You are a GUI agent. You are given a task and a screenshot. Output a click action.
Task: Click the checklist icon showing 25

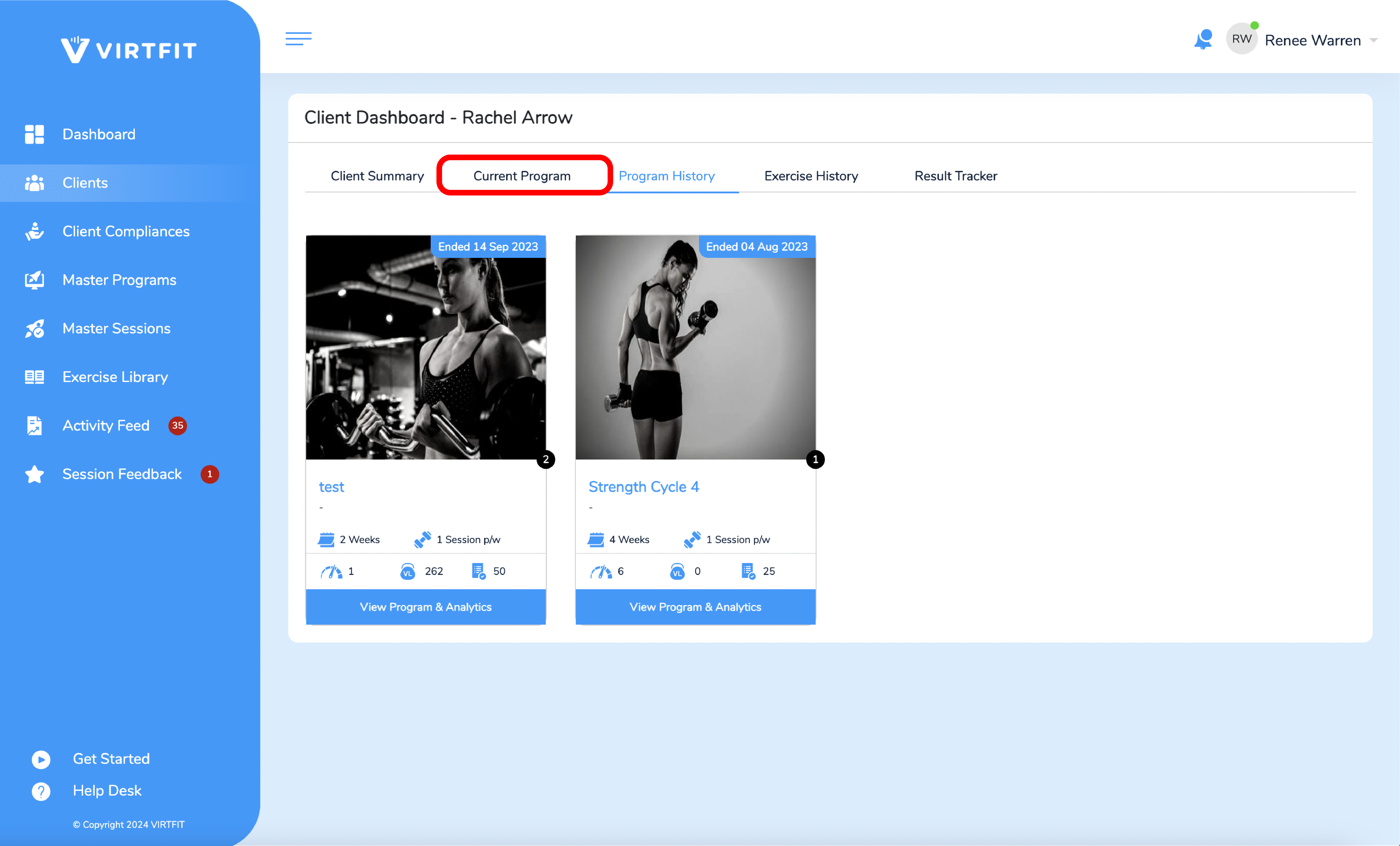pyautogui.click(x=748, y=571)
